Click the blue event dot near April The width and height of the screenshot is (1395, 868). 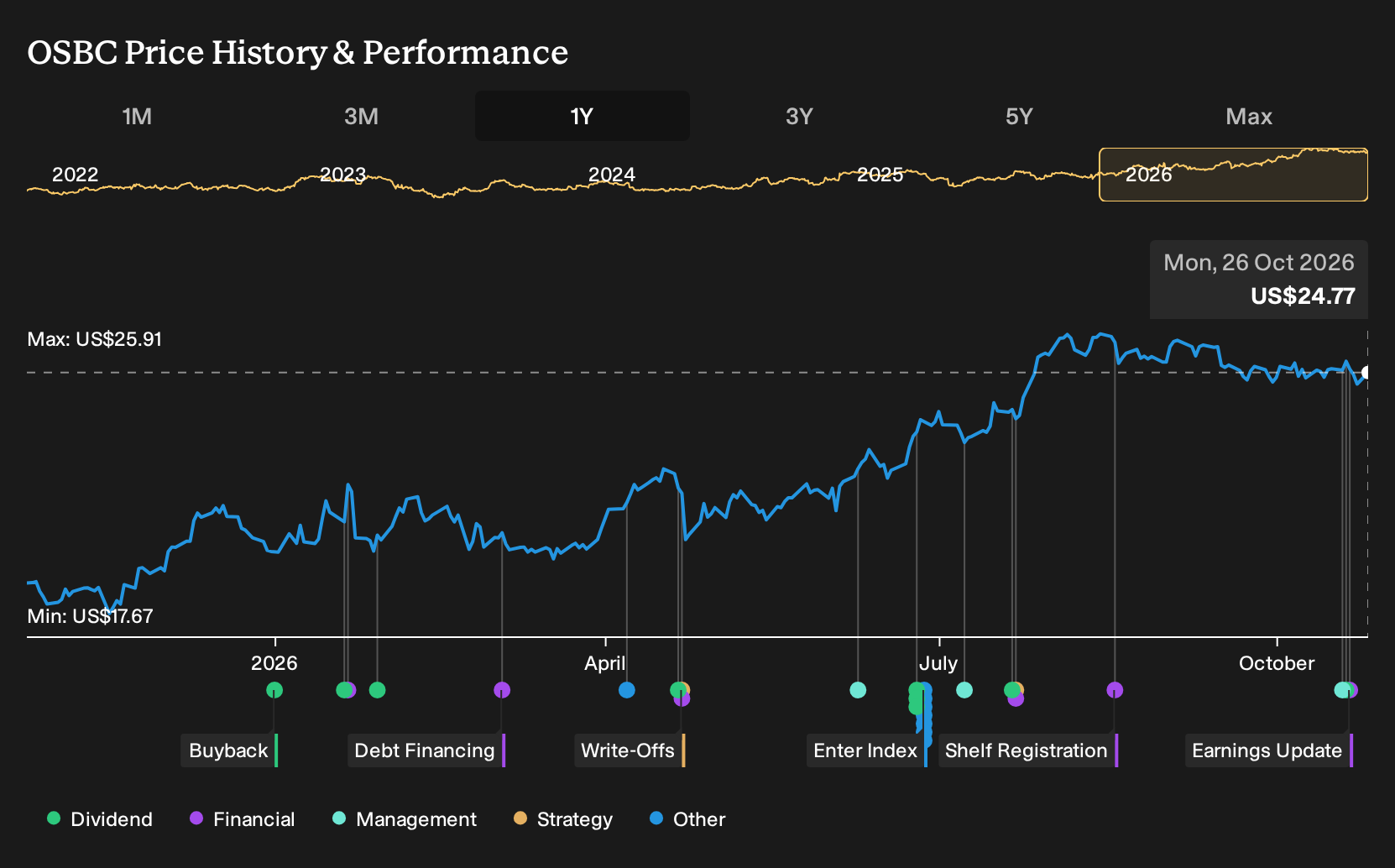click(627, 690)
